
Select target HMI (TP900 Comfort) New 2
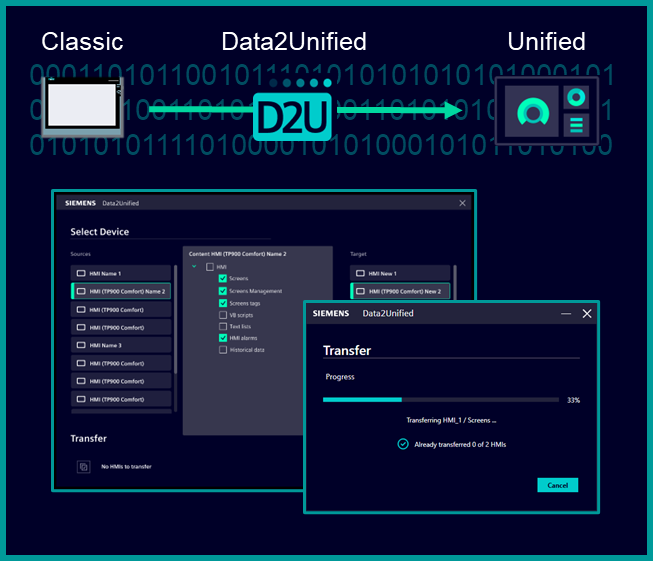tap(400, 291)
